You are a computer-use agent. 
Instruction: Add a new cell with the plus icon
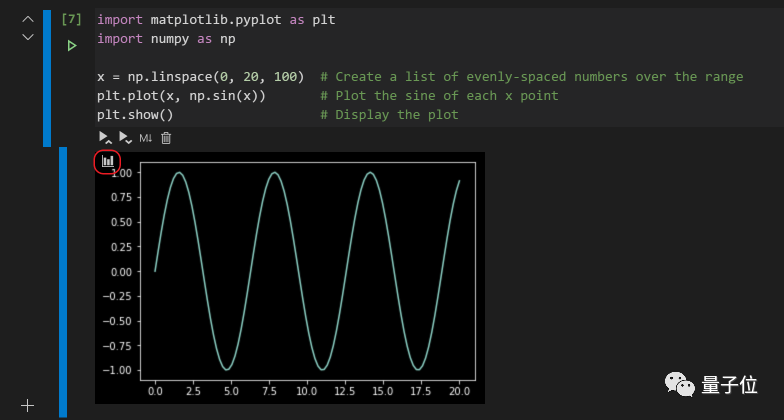(x=28, y=405)
